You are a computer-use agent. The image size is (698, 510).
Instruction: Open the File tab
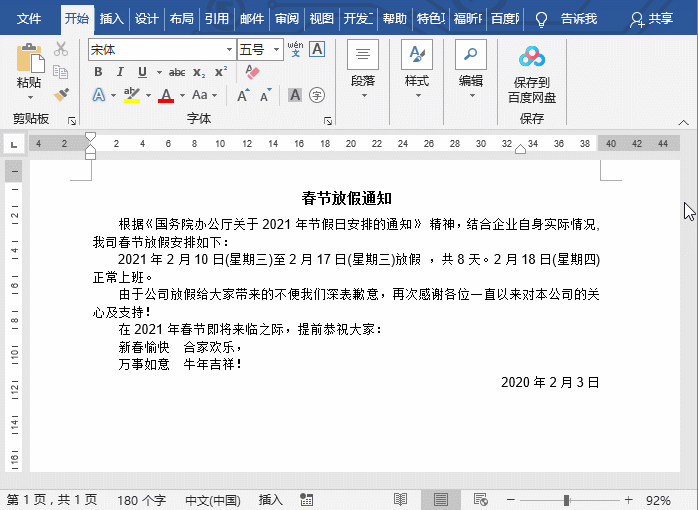pos(29,19)
